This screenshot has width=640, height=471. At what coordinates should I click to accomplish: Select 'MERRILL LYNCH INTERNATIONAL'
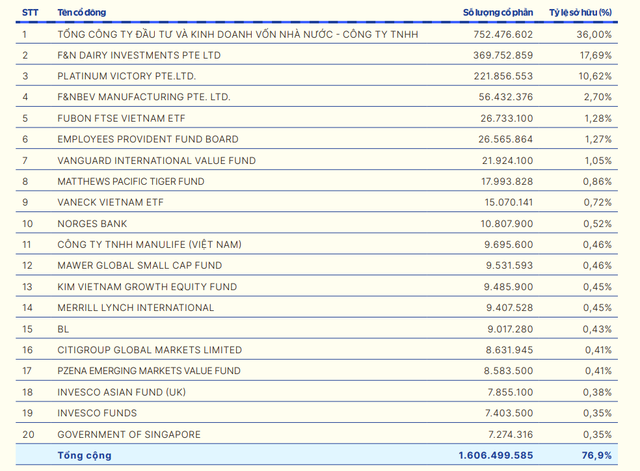coord(136,307)
